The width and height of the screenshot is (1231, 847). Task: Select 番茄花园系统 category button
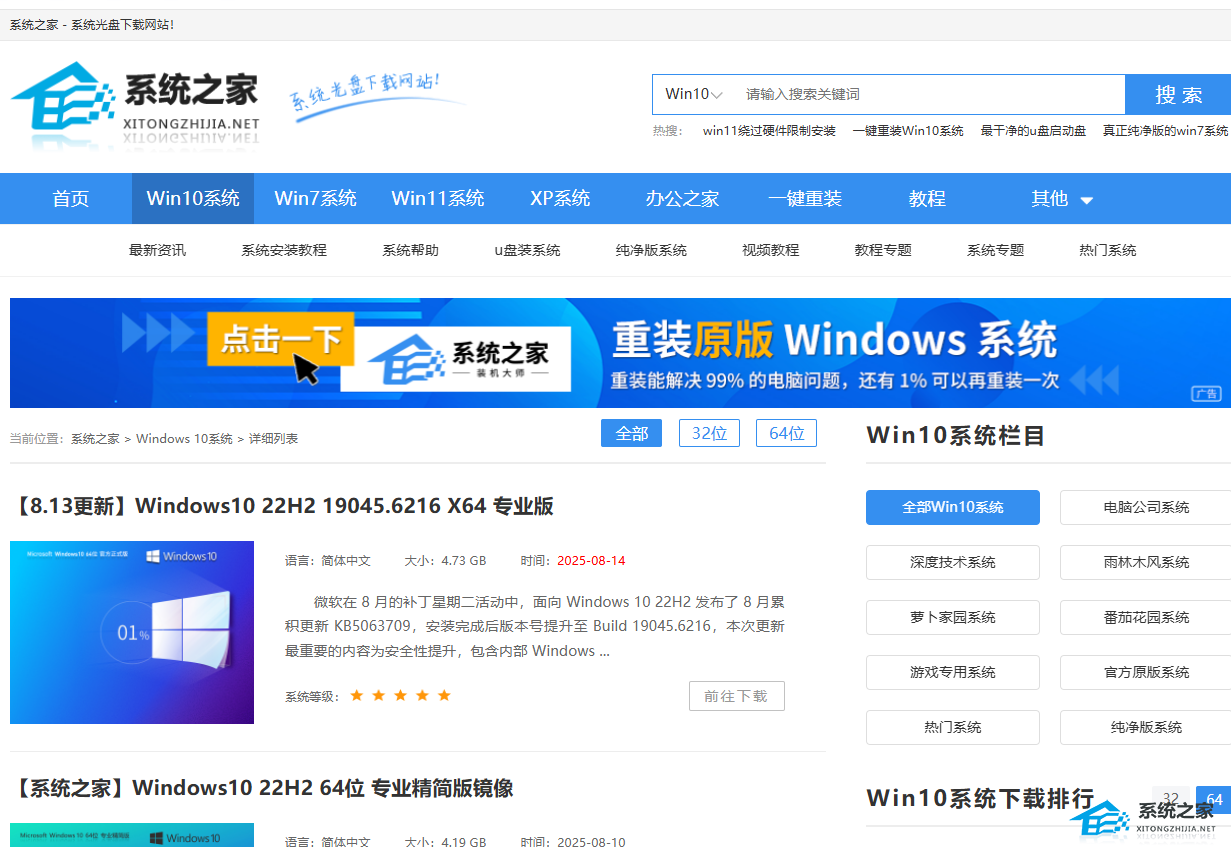[x=1146, y=617]
